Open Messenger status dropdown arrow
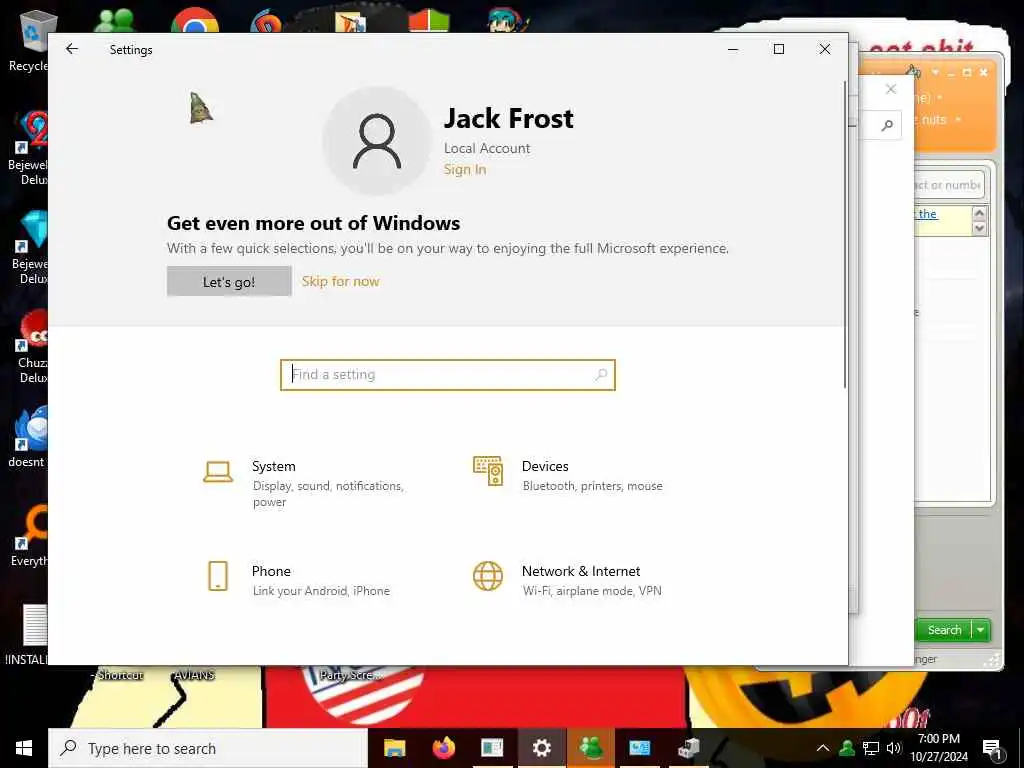This screenshot has width=1024, height=768. point(940,98)
